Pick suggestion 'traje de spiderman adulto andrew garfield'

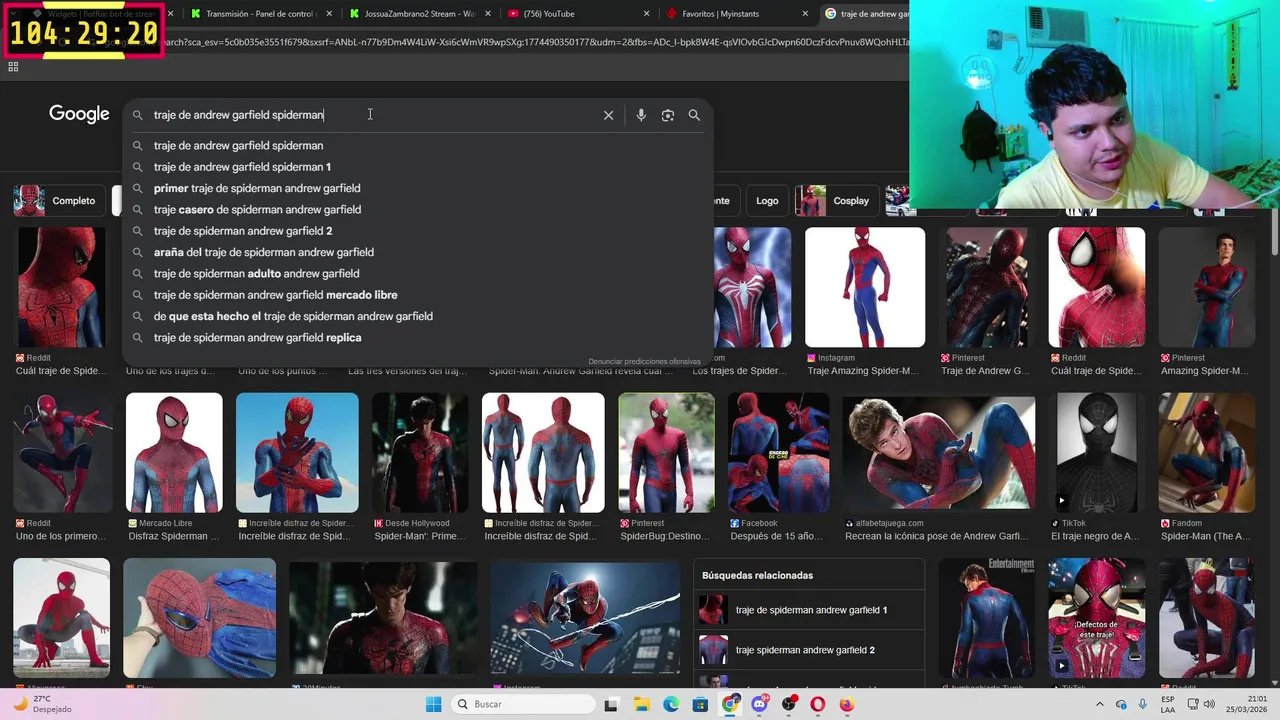tap(418, 273)
